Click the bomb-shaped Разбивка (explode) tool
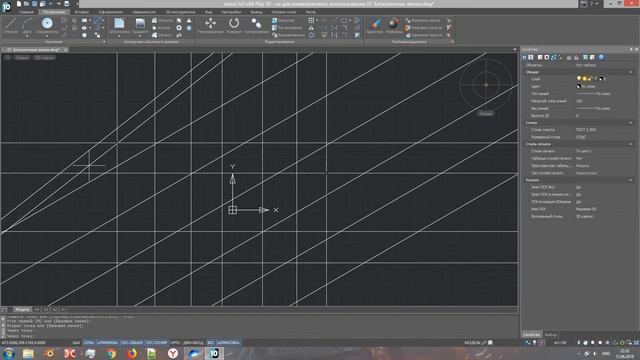Image resolution: width=640 pixels, height=360 pixels. (x=393, y=24)
